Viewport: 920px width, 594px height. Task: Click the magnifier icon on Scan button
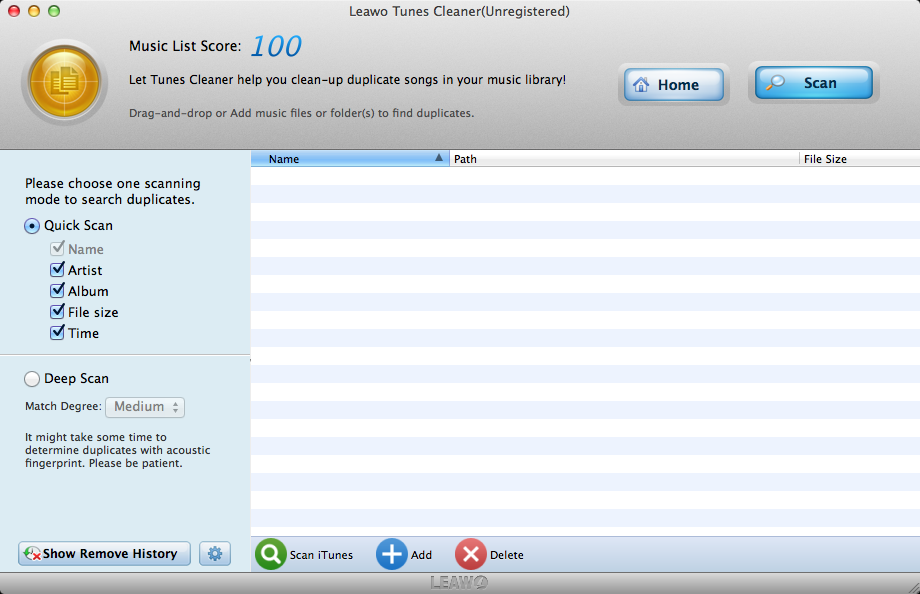776,84
